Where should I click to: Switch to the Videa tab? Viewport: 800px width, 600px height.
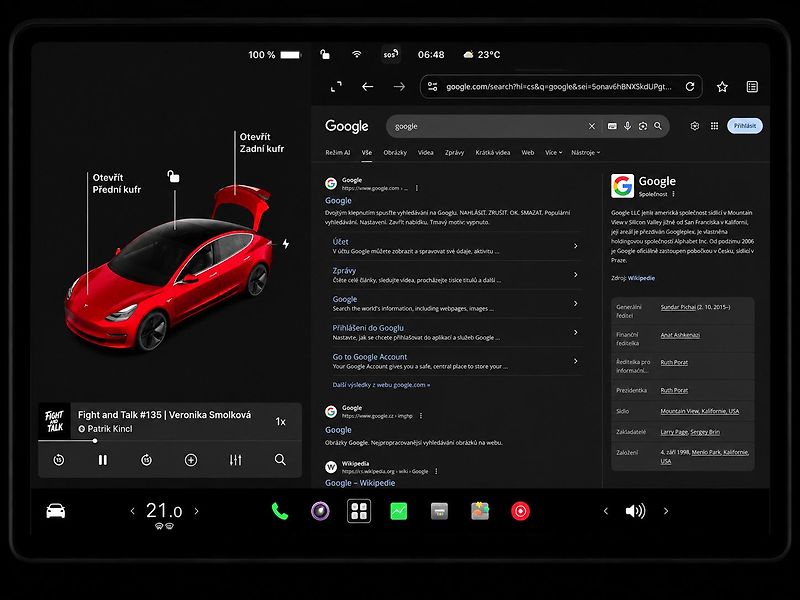tap(426, 153)
